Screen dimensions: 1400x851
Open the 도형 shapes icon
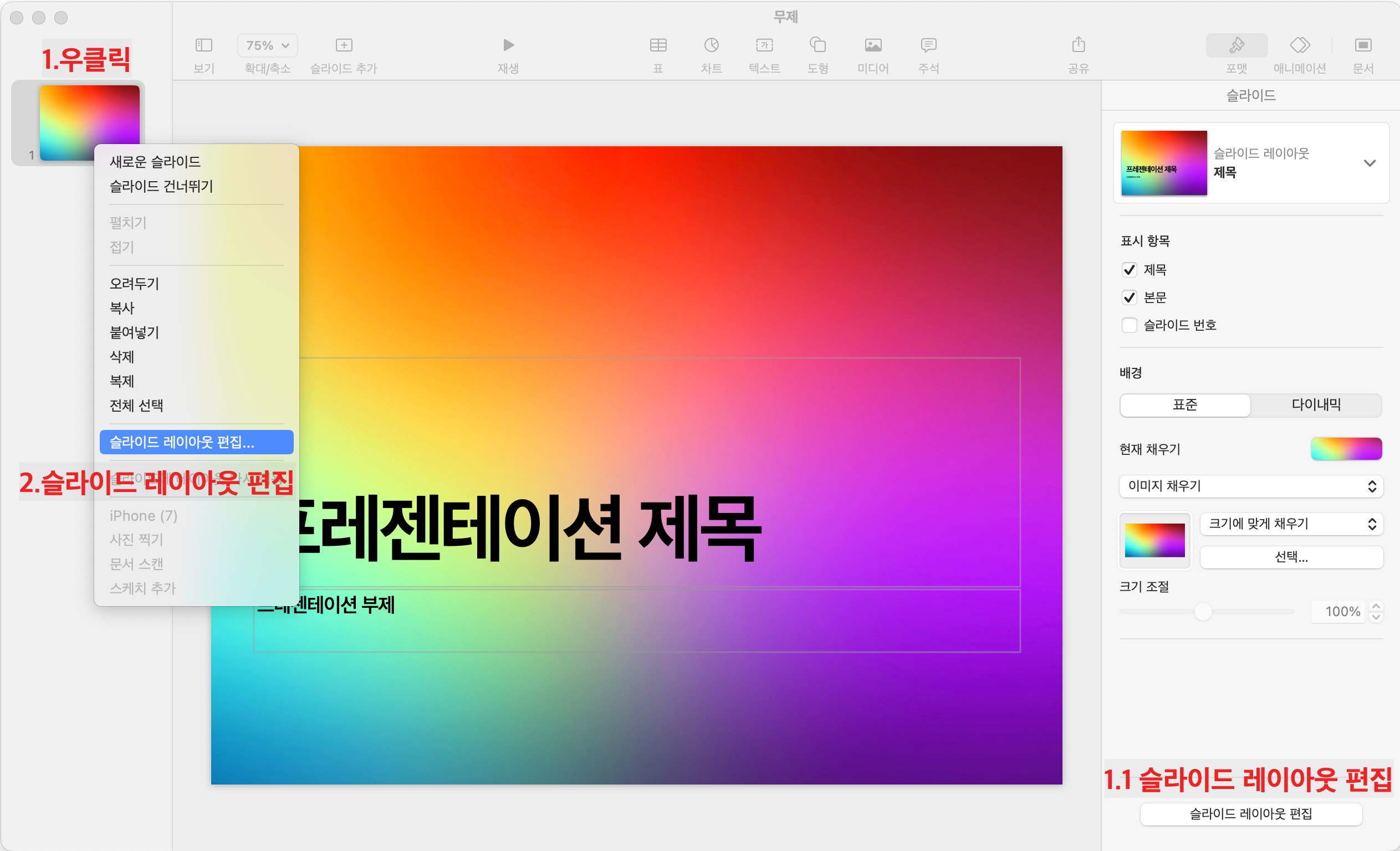817,45
